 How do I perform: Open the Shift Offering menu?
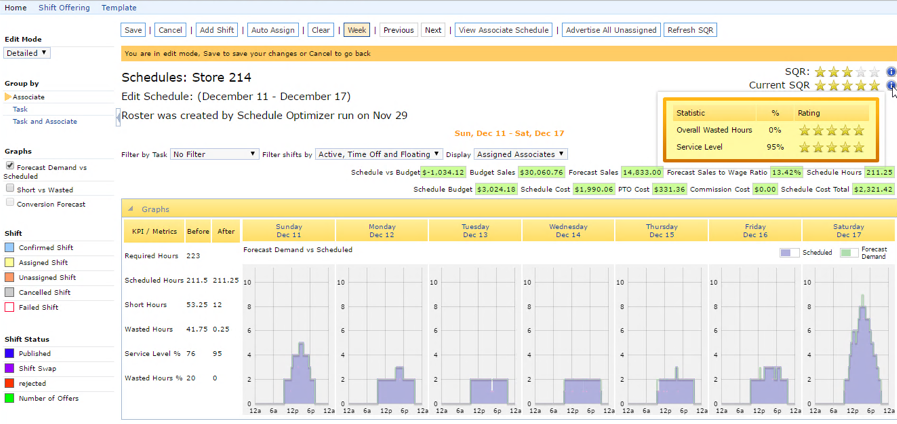coord(64,8)
